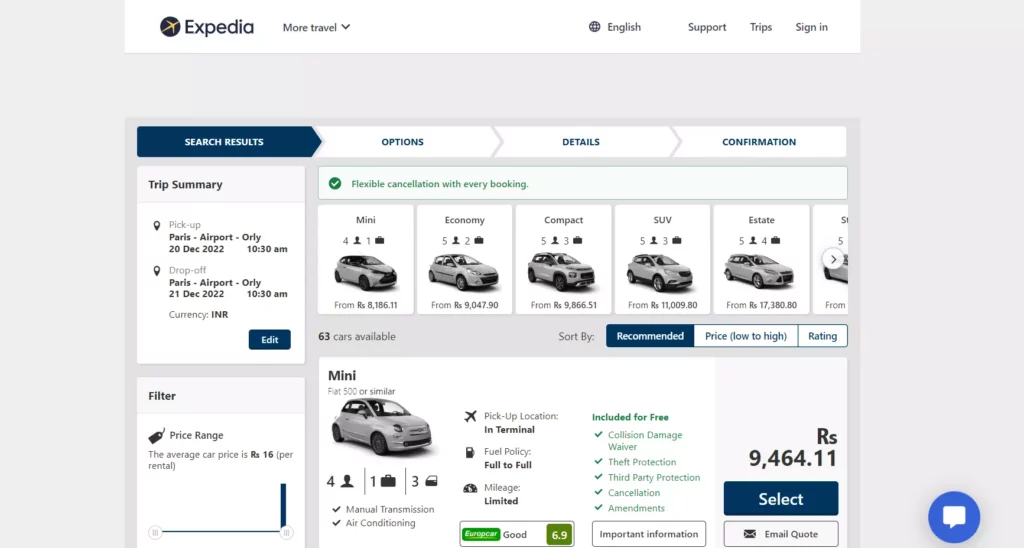1024x548 pixels.
Task: Switch to the Options step tab
Action: pyautogui.click(x=402, y=142)
